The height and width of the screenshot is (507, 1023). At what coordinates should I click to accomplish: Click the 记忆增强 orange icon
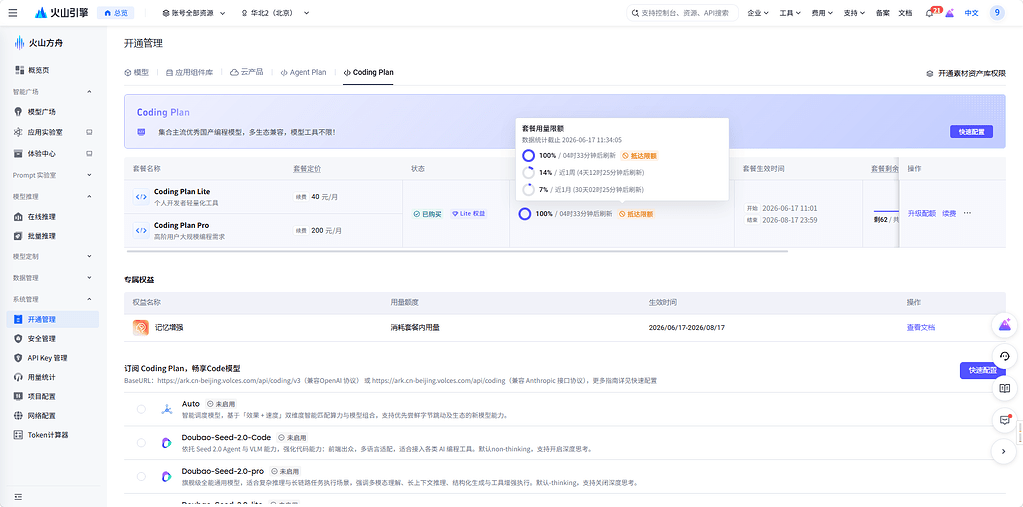tap(141, 328)
